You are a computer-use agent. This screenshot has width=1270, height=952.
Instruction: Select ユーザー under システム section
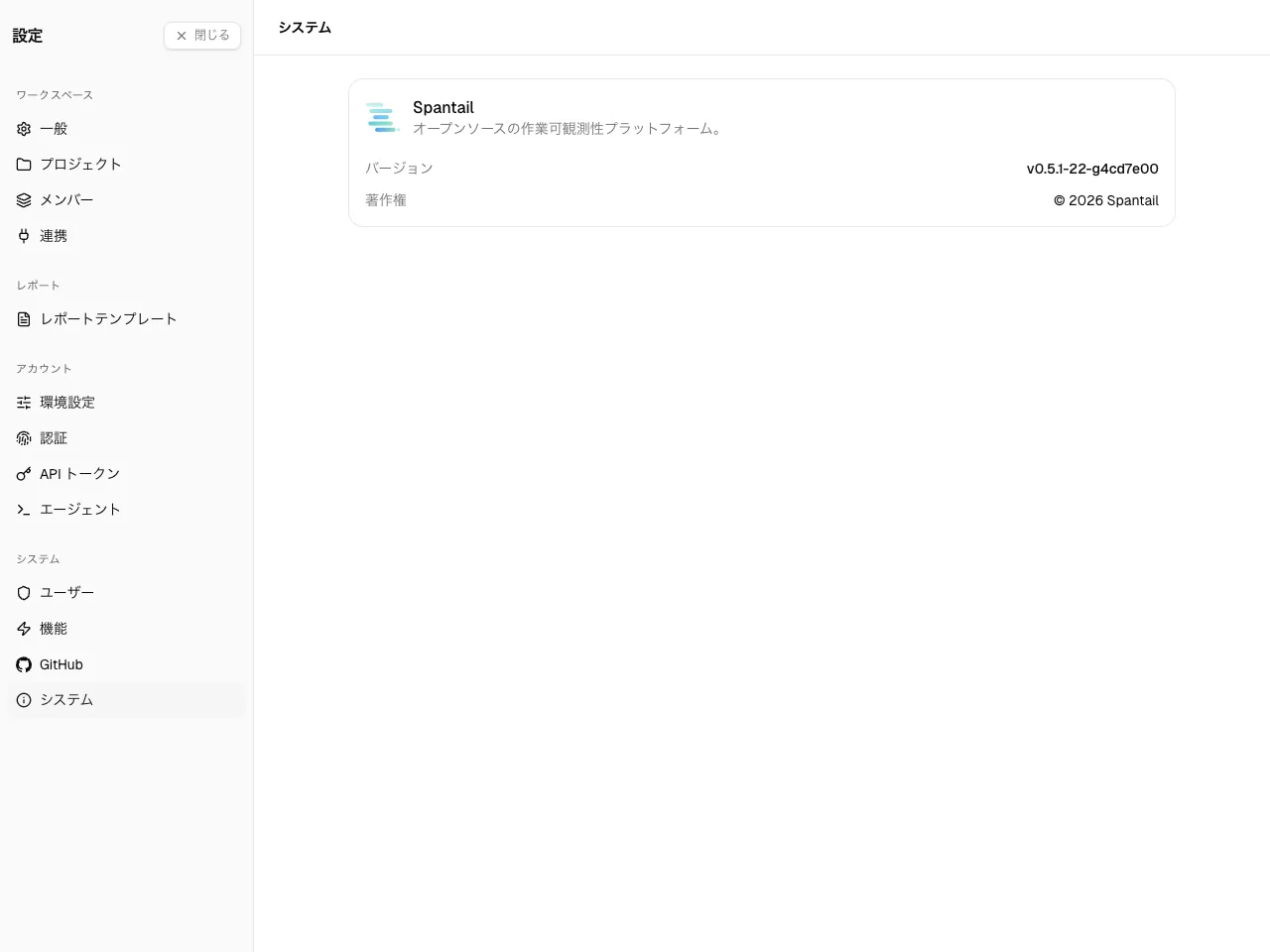[x=125, y=593]
